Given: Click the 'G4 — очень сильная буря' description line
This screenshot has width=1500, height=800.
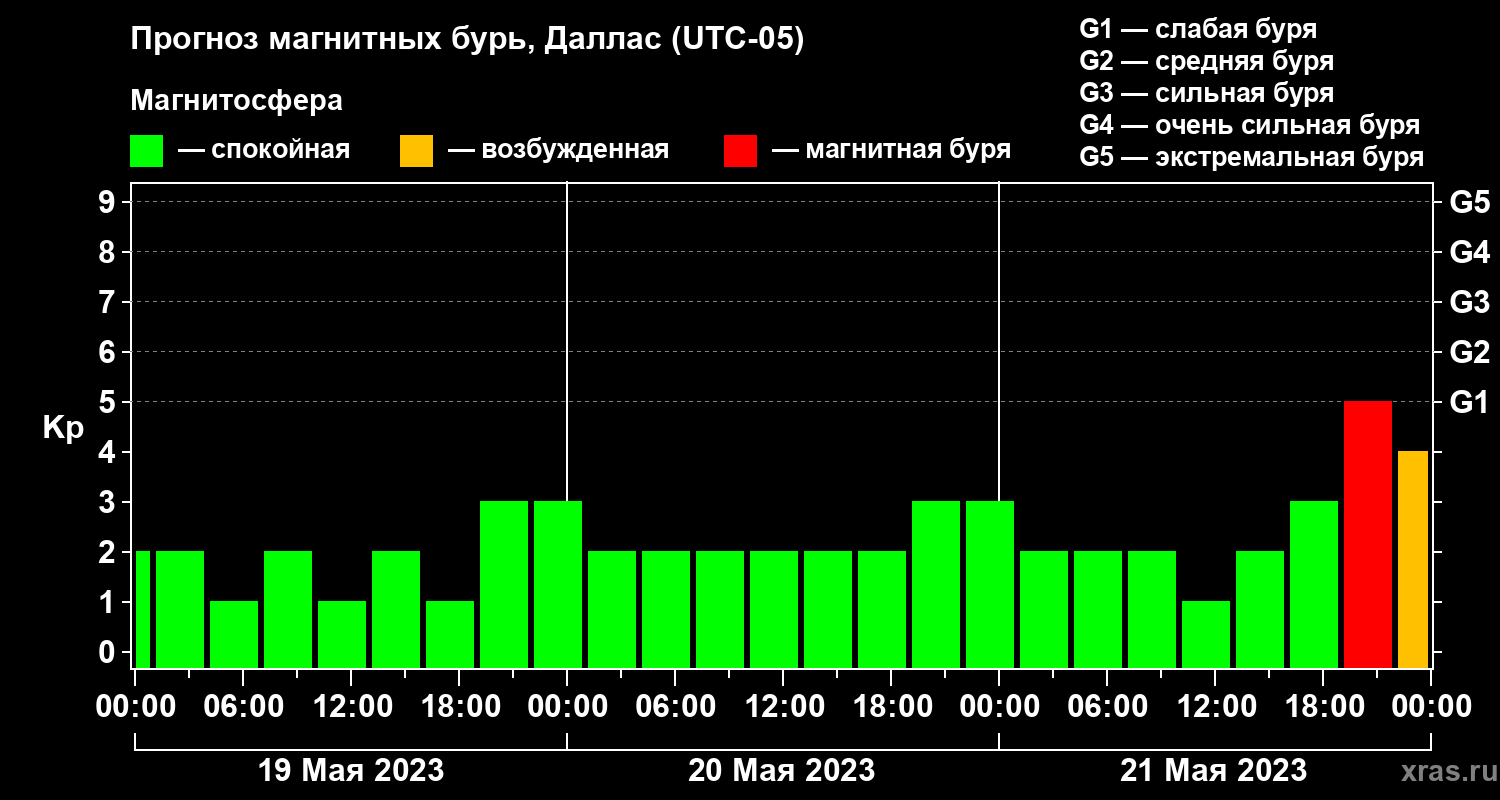Looking at the screenshot, I should [x=1250, y=125].
